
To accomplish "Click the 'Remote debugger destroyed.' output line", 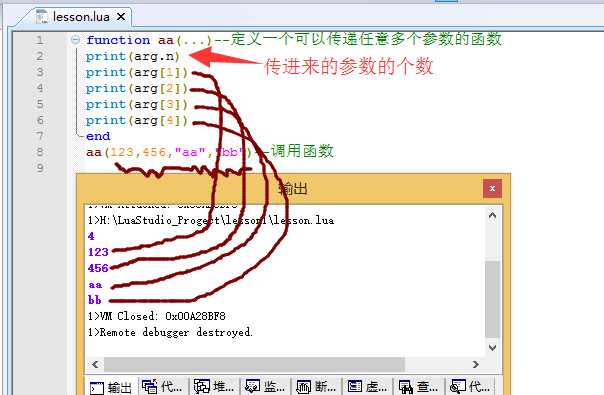I will point(170,332).
